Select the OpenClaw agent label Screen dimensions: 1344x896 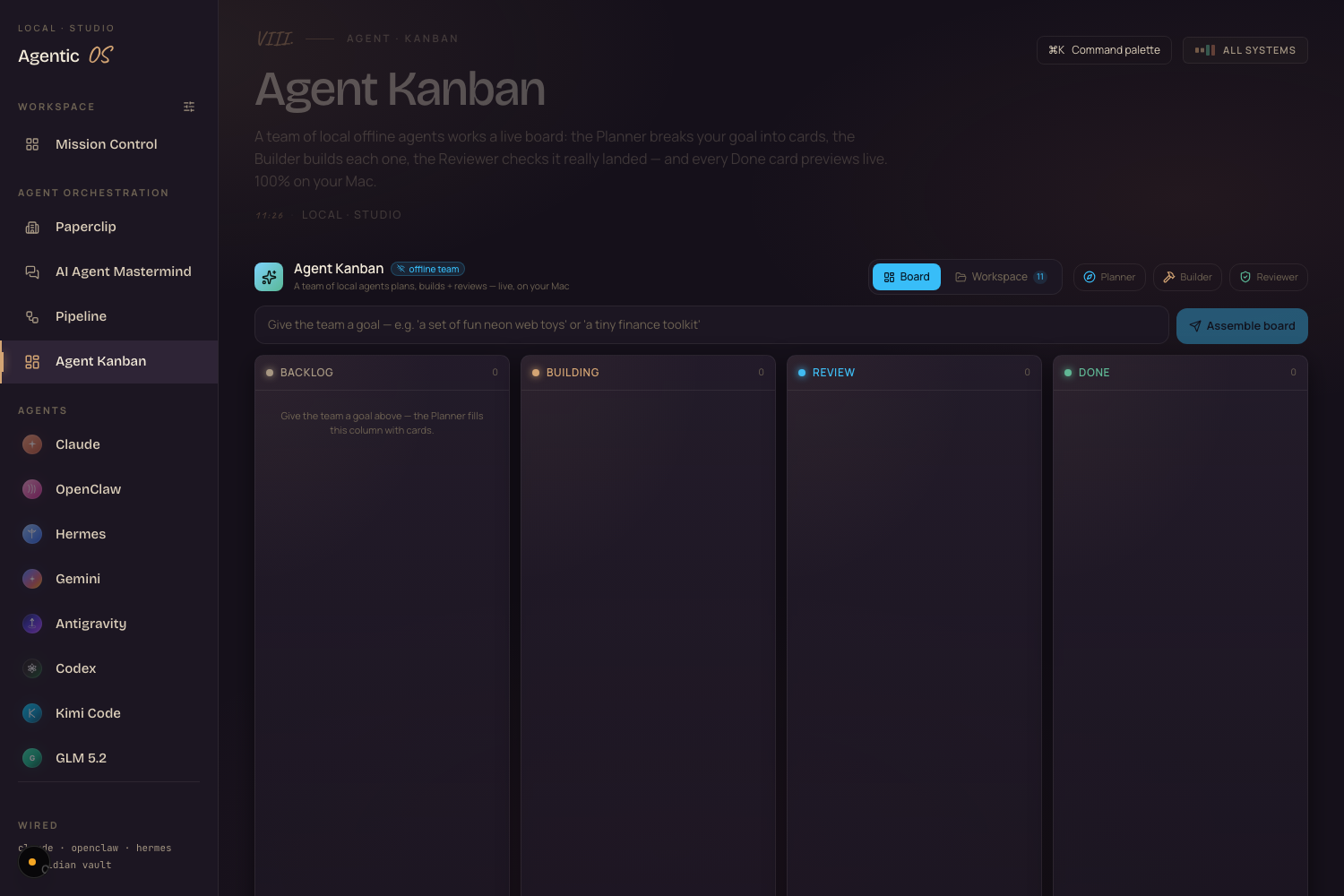(x=88, y=489)
